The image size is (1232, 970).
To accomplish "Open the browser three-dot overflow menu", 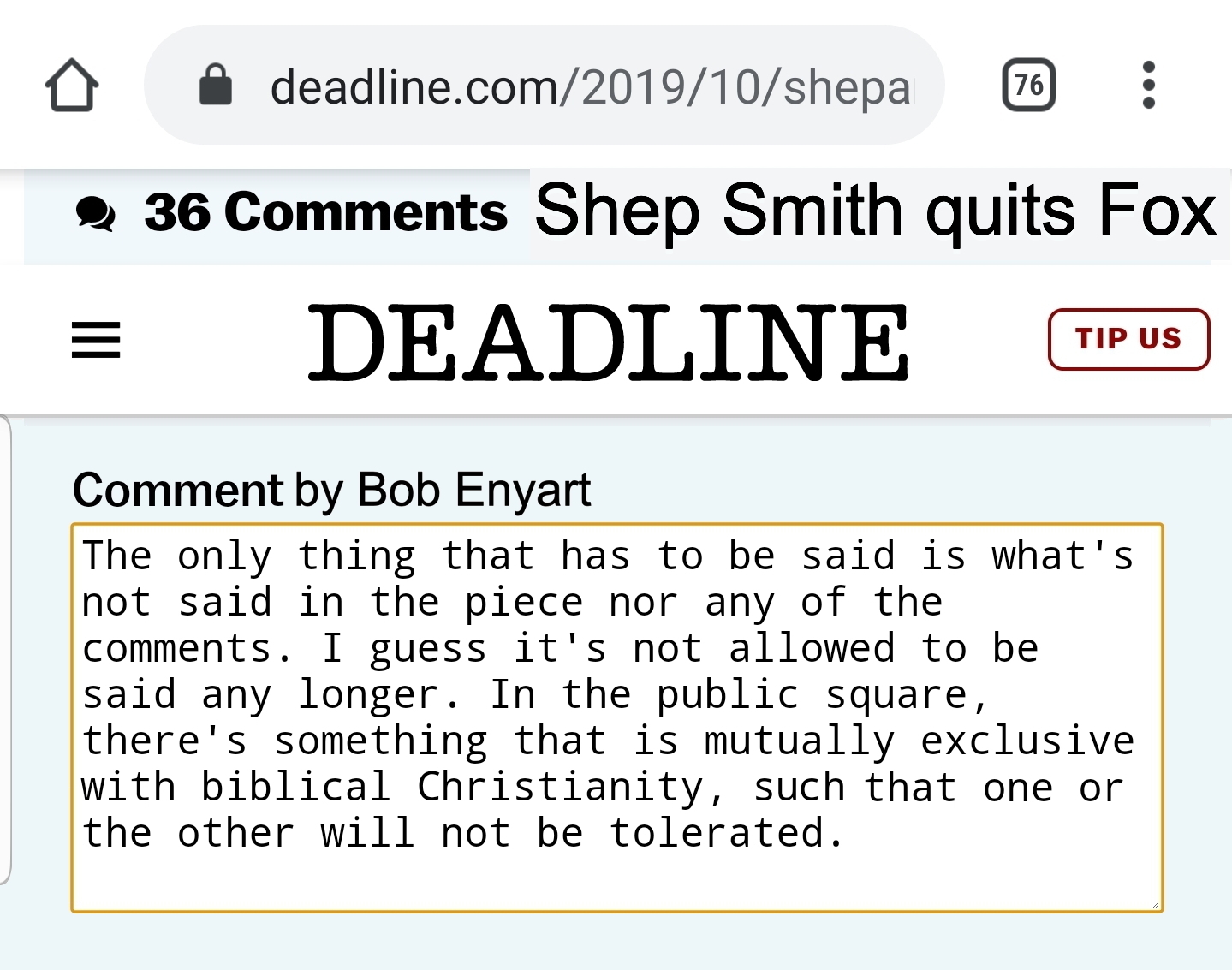I will pos(1148,86).
